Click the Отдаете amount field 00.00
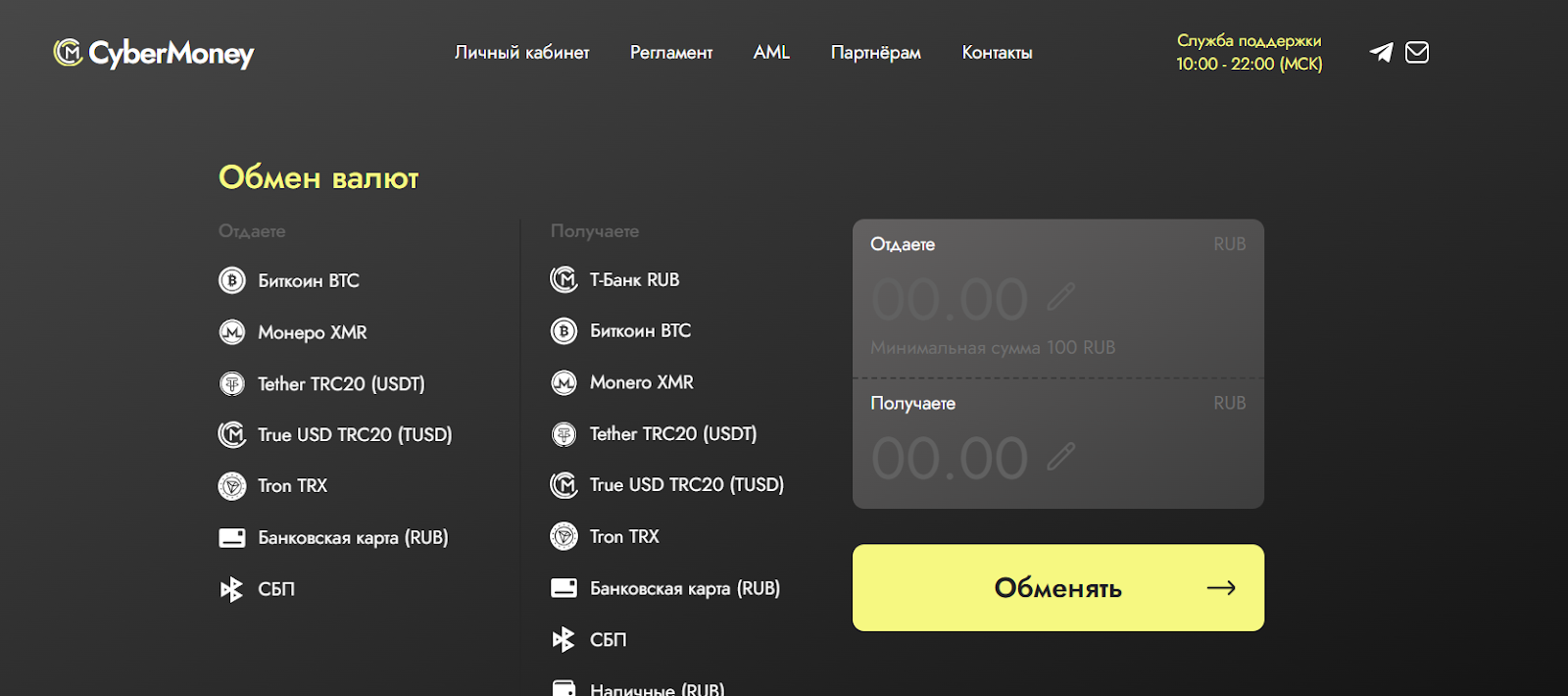The height and width of the screenshot is (696, 1568). coord(950,299)
